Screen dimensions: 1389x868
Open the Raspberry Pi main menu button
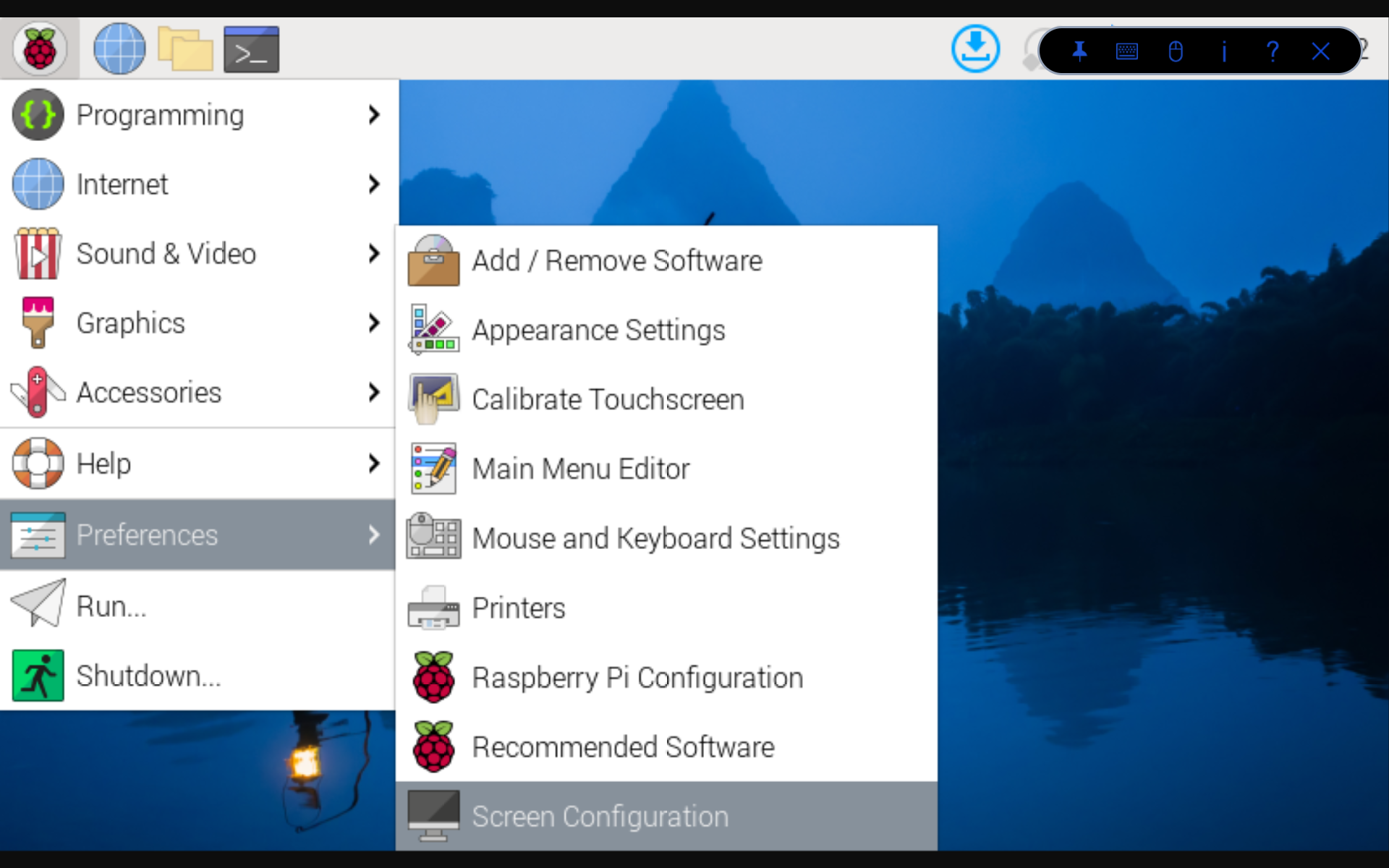(39, 49)
